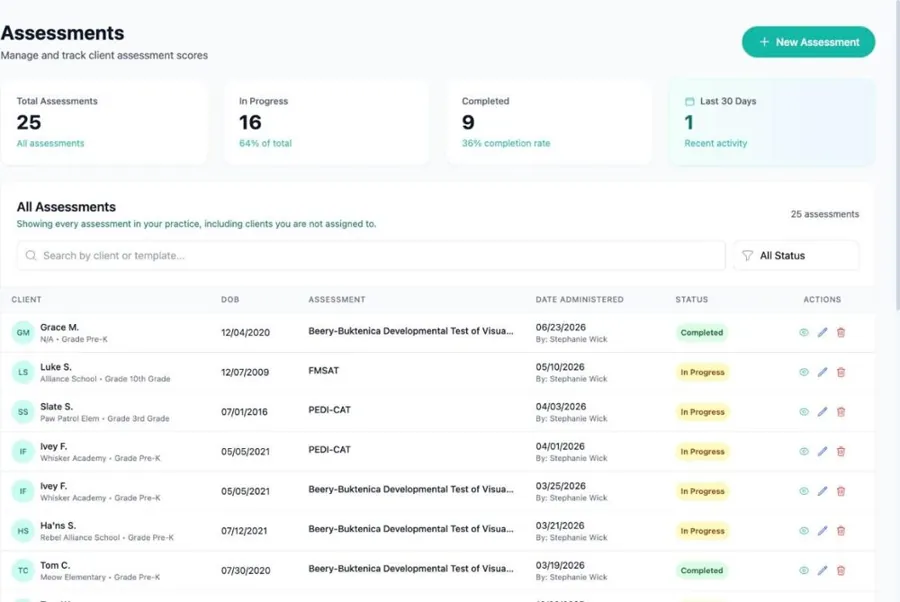The height and width of the screenshot is (602, 900).
Task: Delete Ivey F.'s 04/01/2026 PEDI-CAT trash icon
Action: 841,451
